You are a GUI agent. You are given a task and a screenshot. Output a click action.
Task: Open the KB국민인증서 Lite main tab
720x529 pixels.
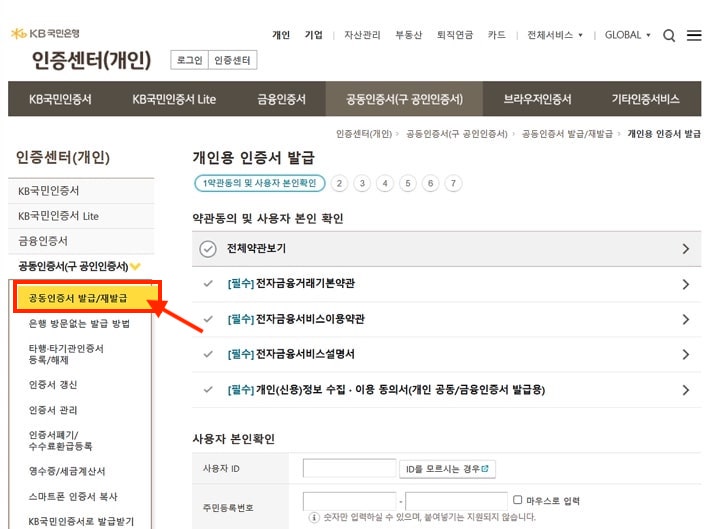tap(174, 99)
